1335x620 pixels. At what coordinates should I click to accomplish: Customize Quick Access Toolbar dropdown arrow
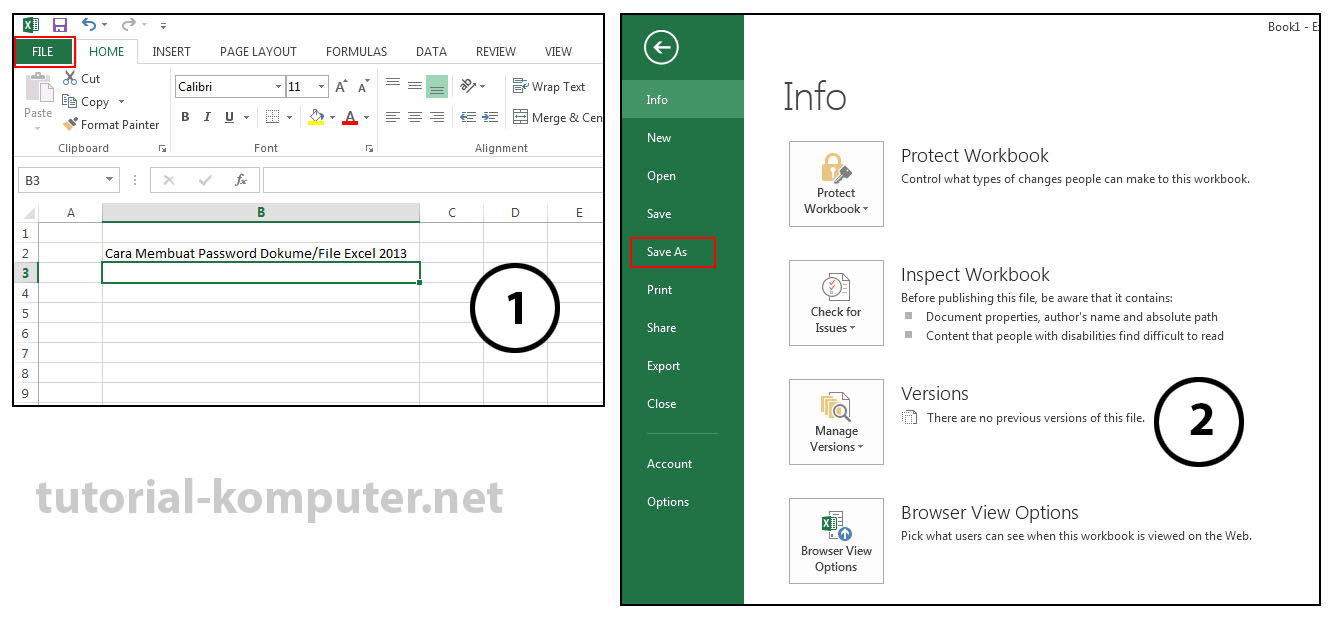[x=164, y=26]
